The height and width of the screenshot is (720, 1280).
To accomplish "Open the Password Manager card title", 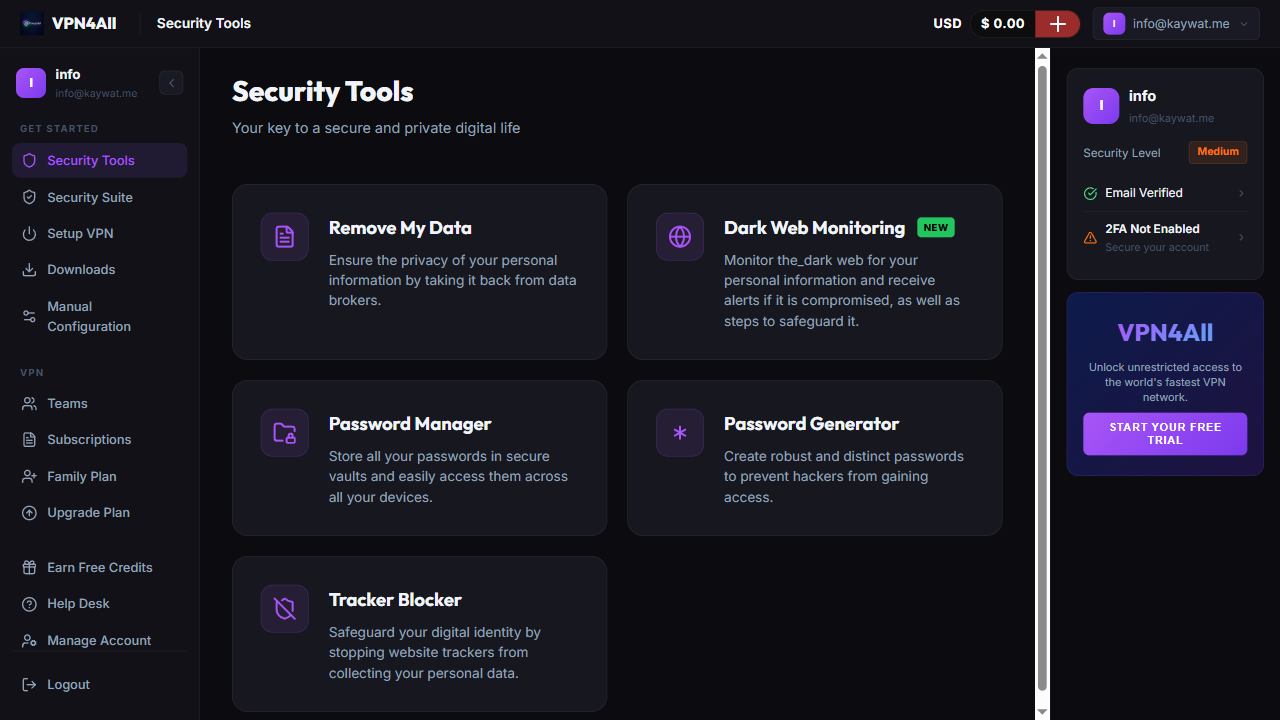I will [410, 424].
